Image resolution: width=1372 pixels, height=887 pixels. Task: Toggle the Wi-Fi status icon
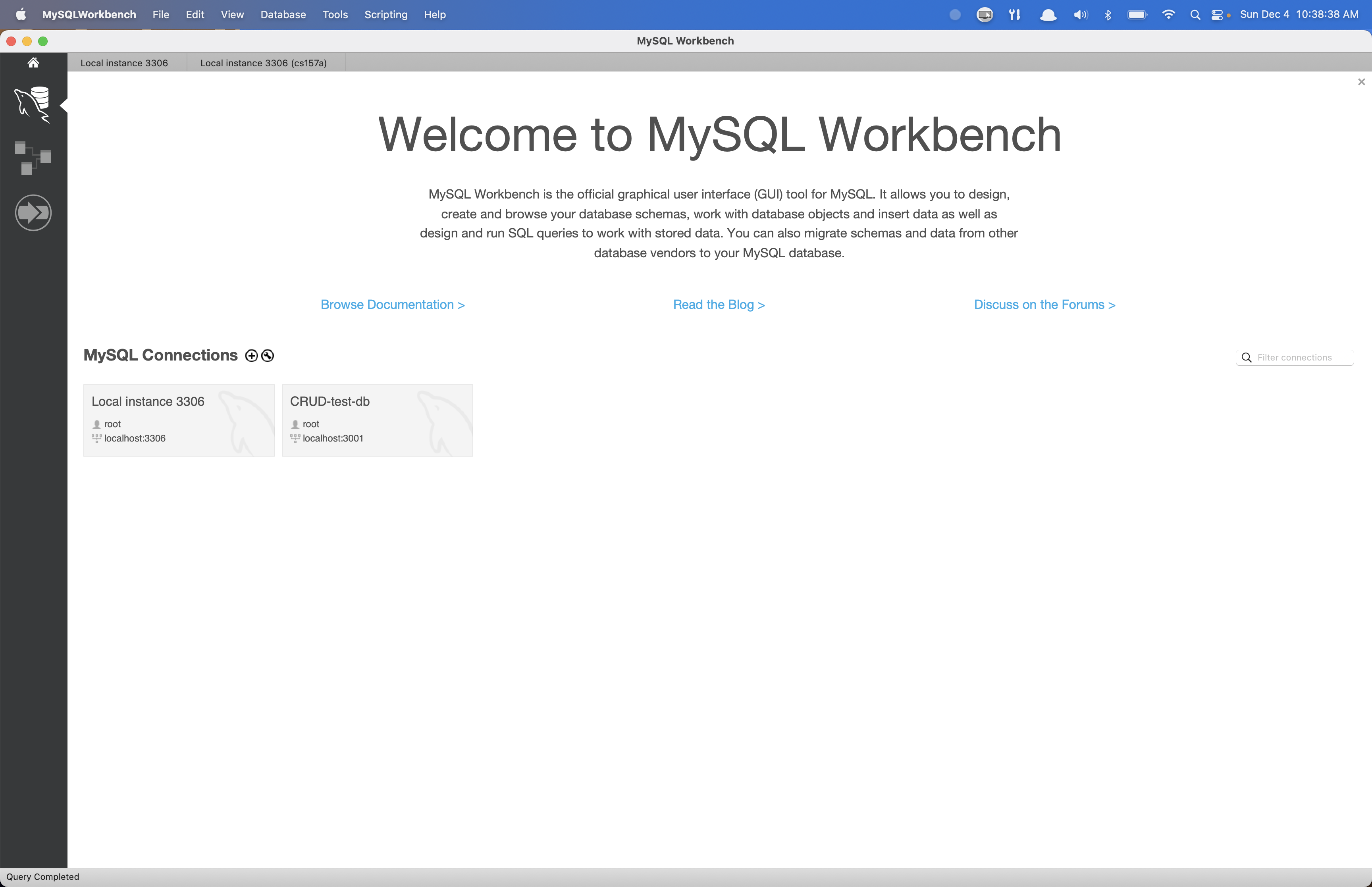pyautogui.click(x=1168, y=14)
